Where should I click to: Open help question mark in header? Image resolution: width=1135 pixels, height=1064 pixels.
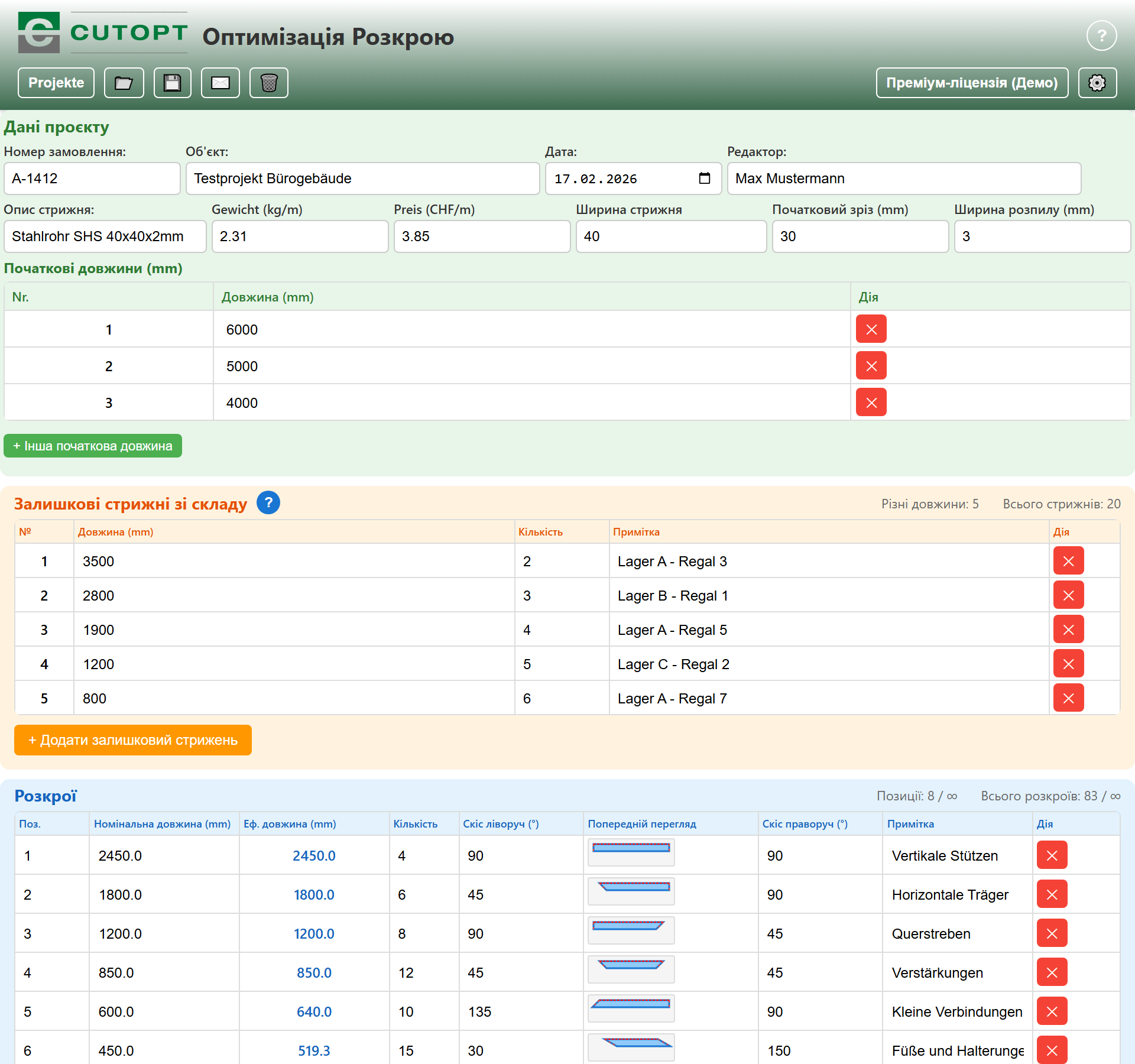click(1101, 36)
